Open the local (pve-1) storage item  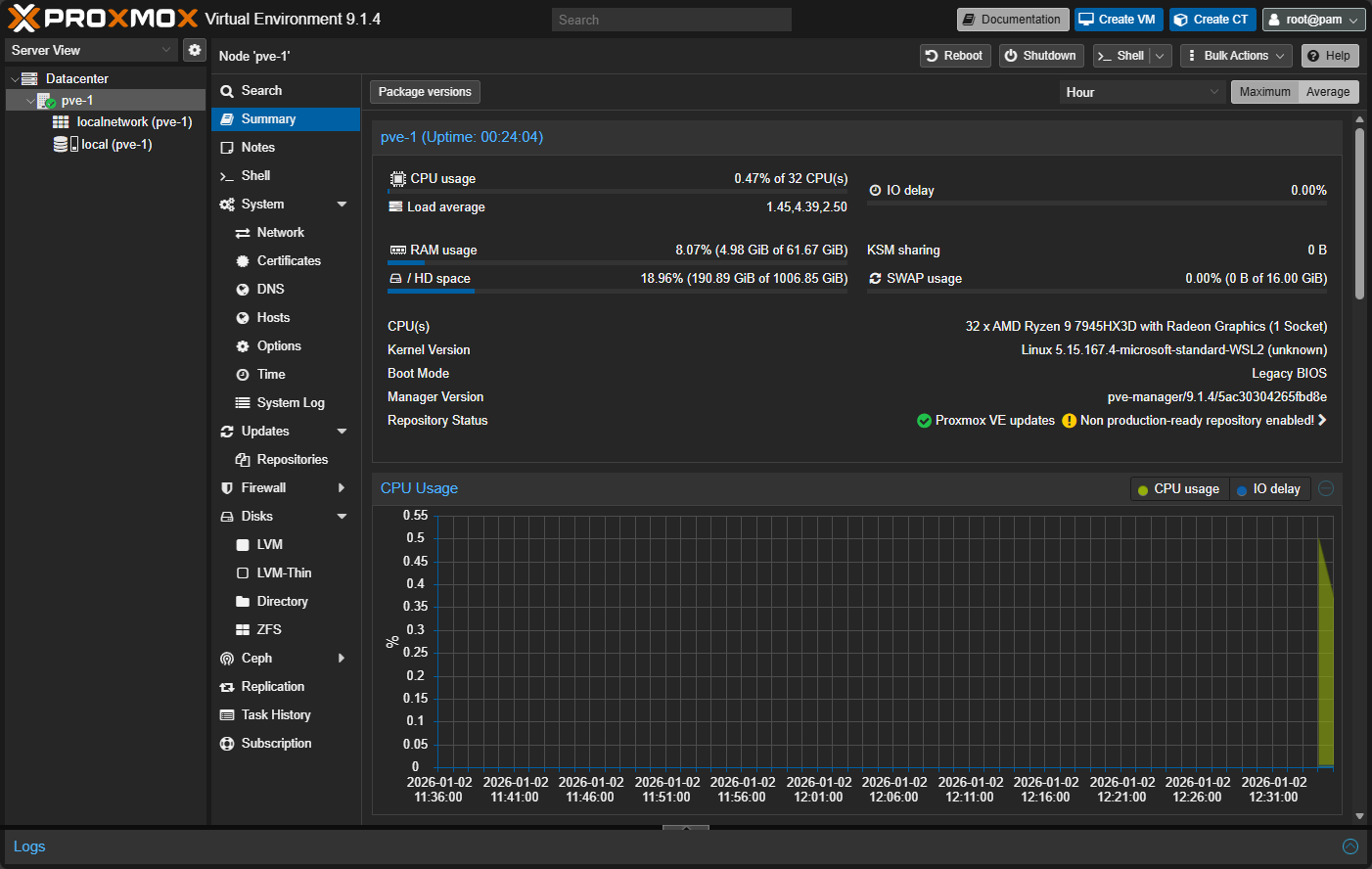pyautogui.click(x=115, y=144)
